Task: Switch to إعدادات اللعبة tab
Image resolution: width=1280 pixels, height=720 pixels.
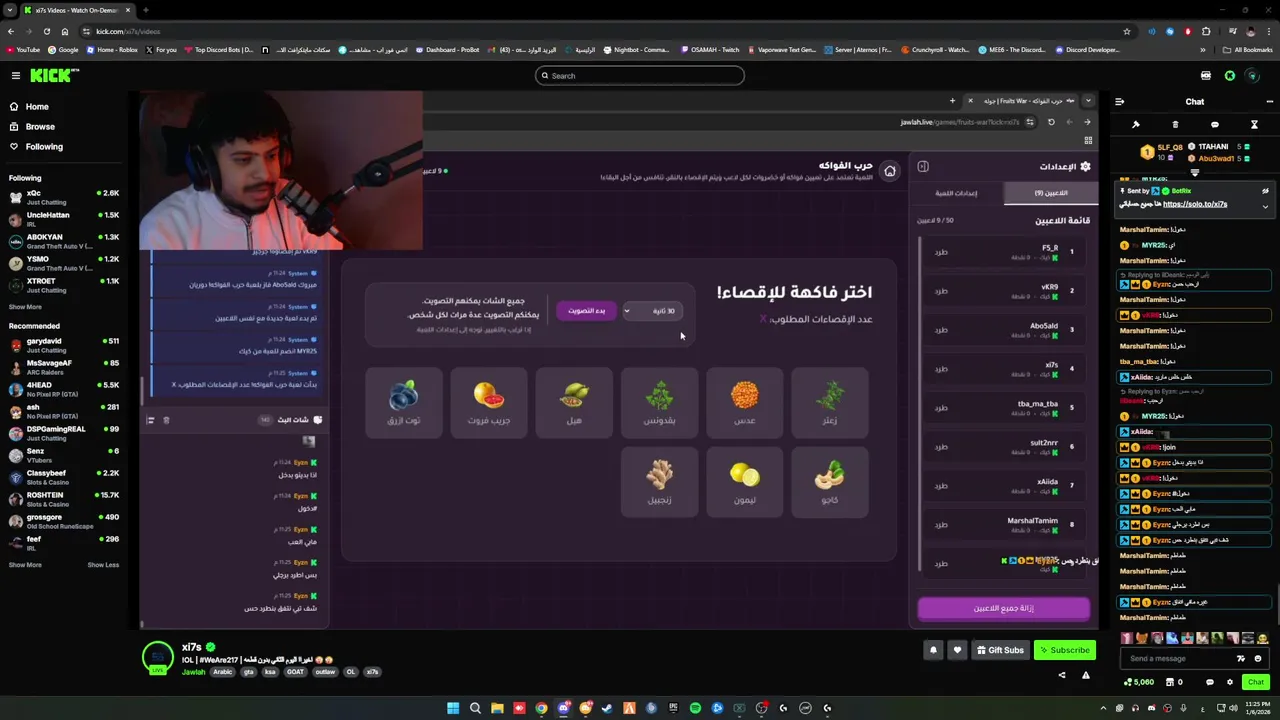Action: coord(956,193)
